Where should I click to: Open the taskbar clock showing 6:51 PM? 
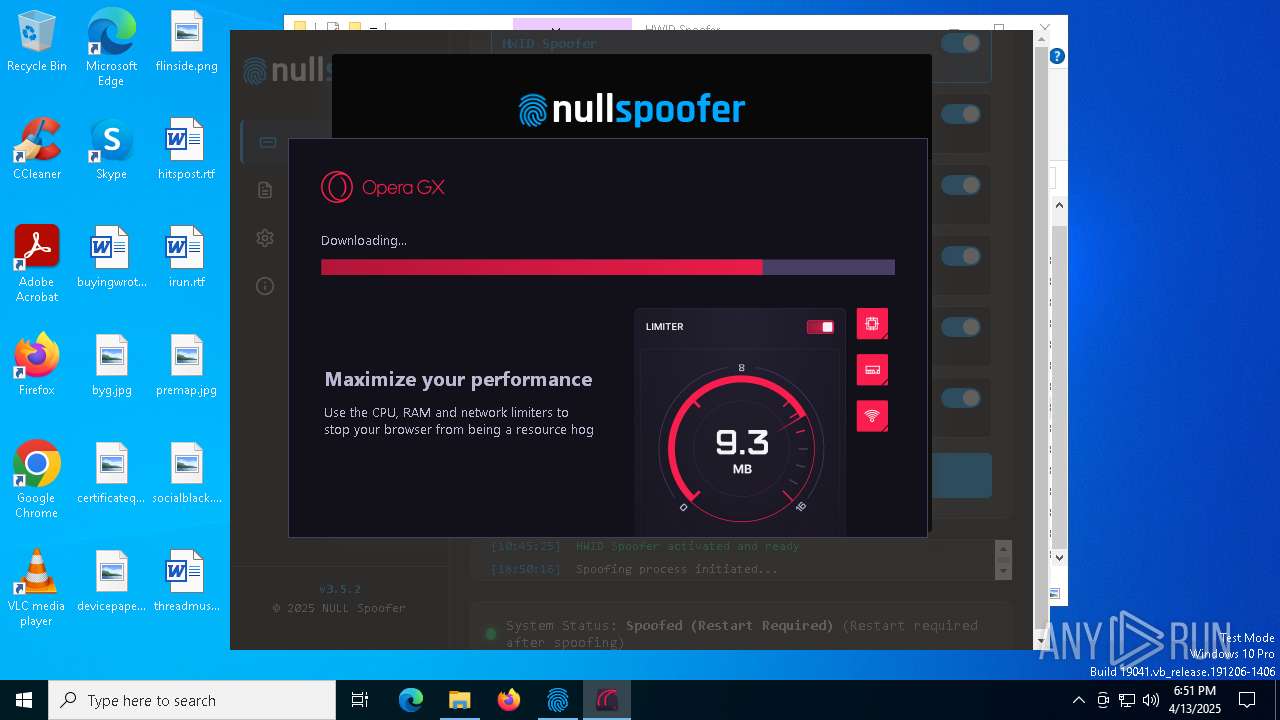pyautogui.click(x=1195, y=700)
